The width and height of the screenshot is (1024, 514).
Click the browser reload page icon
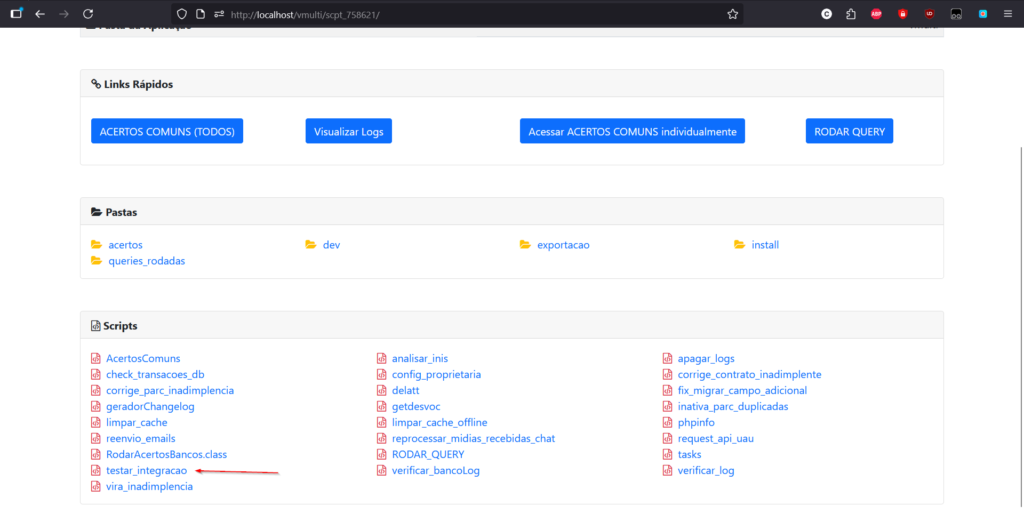pyautogui.click(x=88, y=14)
